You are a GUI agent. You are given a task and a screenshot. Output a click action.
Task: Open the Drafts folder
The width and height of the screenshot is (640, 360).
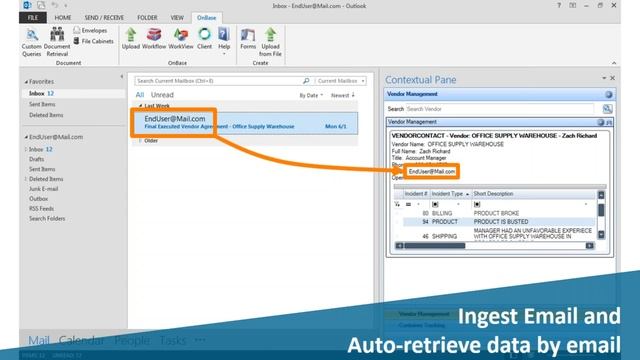36,159
